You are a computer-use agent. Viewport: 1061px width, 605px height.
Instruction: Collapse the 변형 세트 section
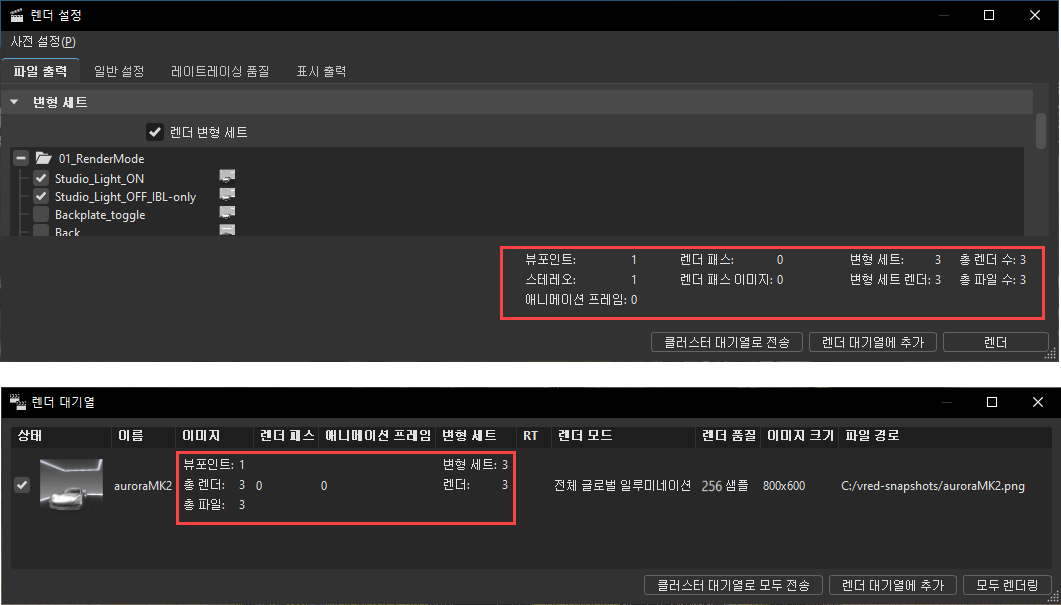tap(13, 101)
